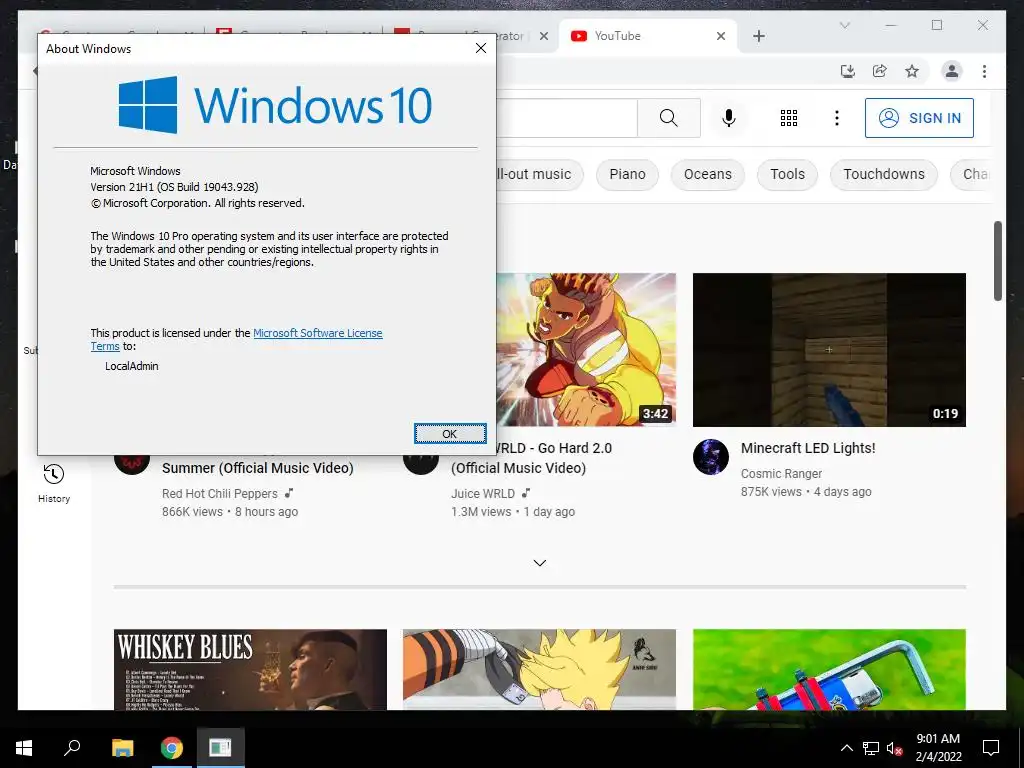Open the Windows Start menu
The image size is (1024, 768).
pyautogui.click(x=24, y=748)
